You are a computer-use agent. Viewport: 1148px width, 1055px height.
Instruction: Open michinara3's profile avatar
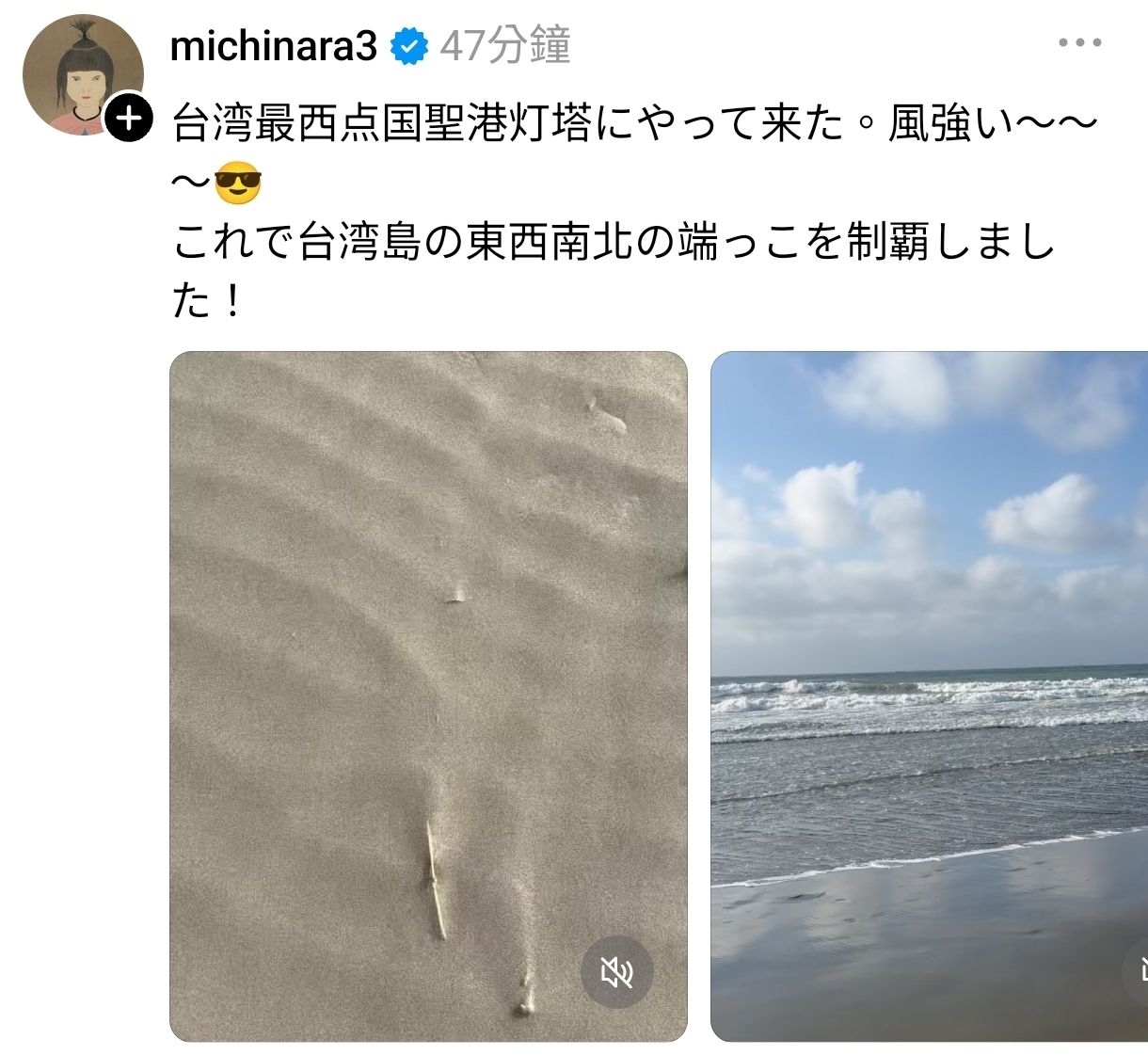point(83,75)
